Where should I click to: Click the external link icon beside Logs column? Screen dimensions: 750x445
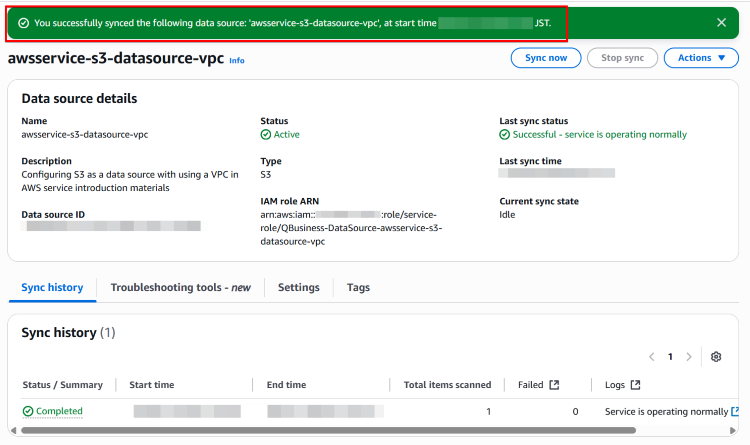tap(635, 385)
